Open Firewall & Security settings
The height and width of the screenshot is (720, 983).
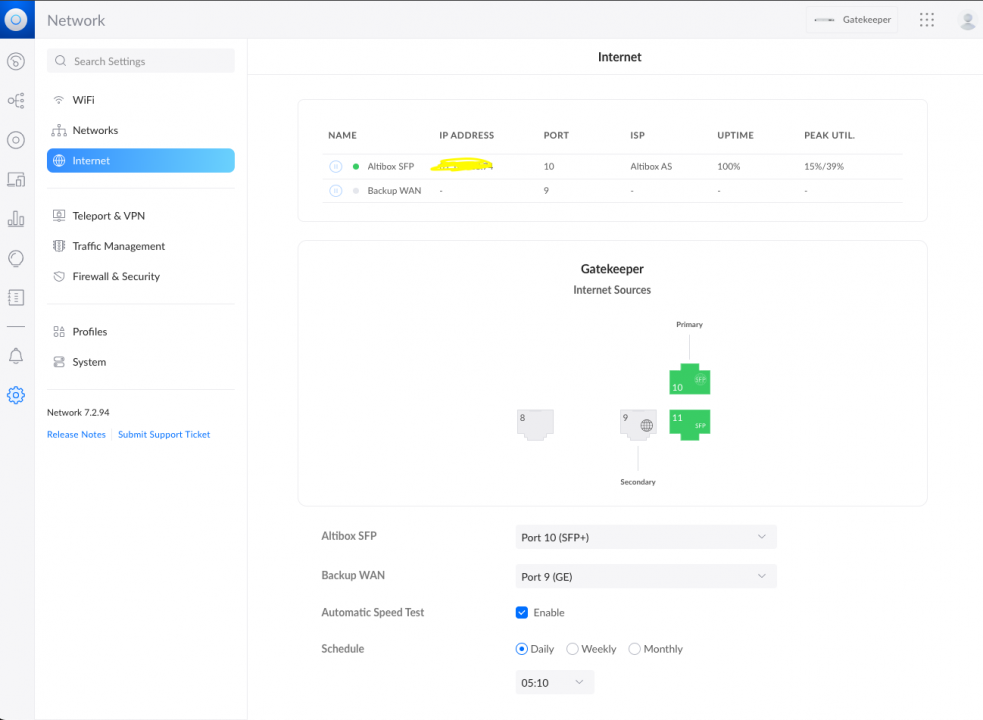[x=115, y=276]
